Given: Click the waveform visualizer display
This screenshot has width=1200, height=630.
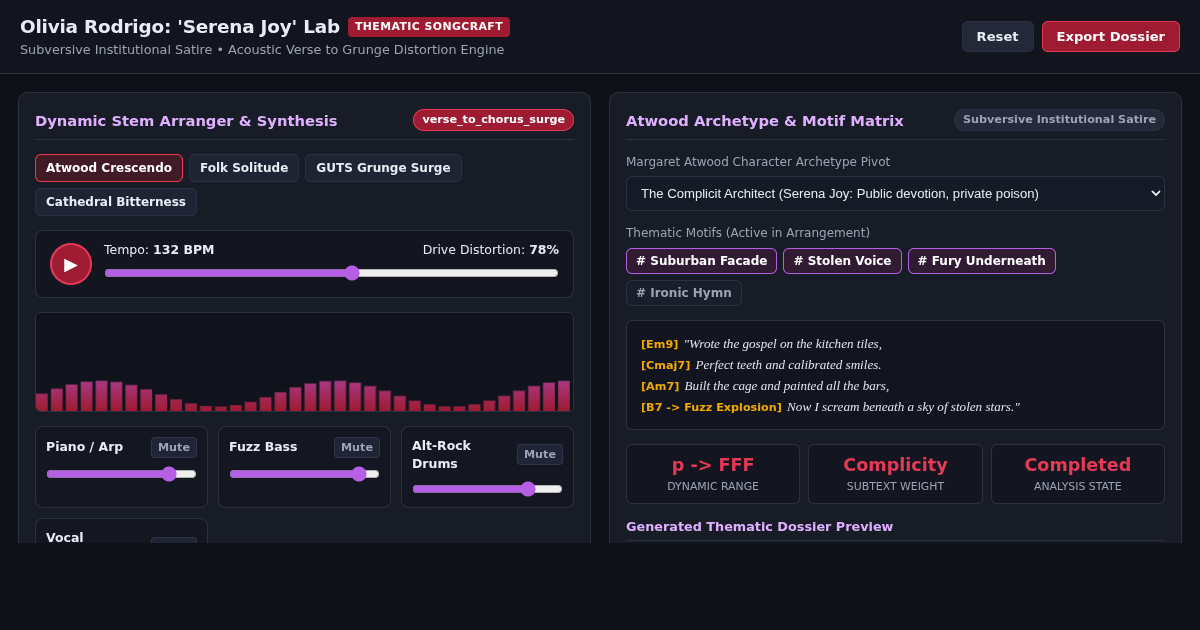Looking at the screenshot, I should pyautogui.click(x=304, y=362).
